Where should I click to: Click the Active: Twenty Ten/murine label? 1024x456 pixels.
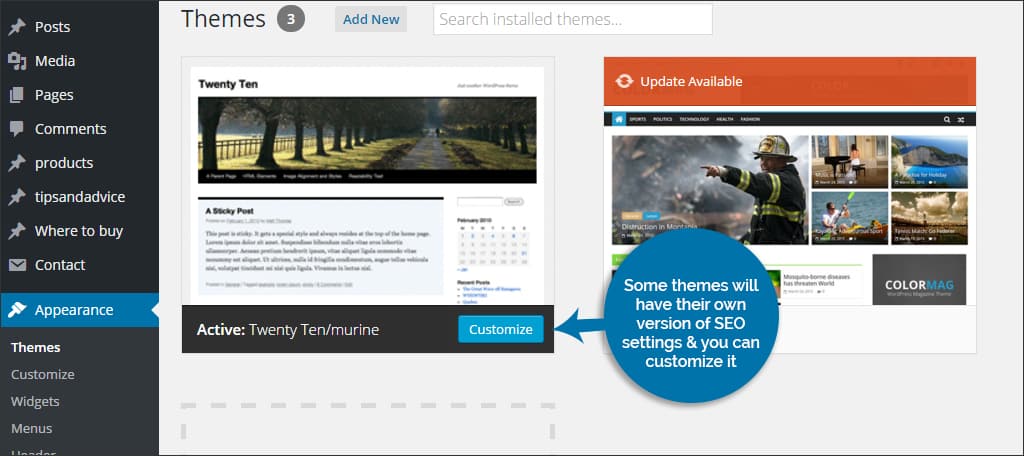tap(287, 330)
